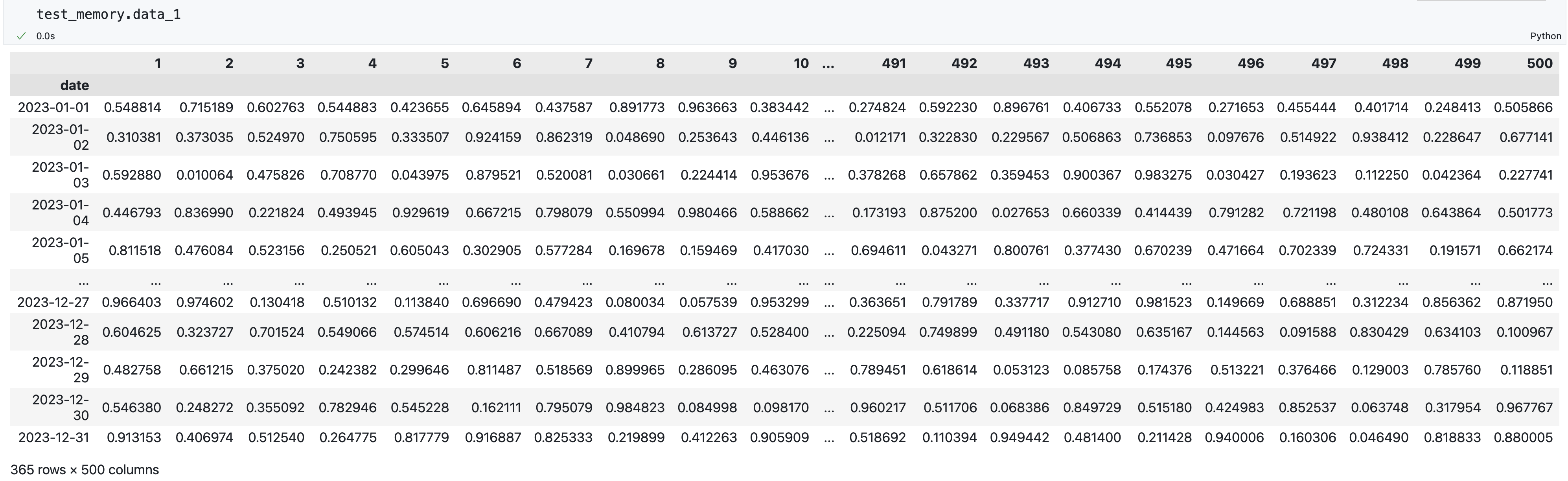Screen dimensions: 1568x481
Task: Click the cell value 0.984823
Action: point(635,408)
